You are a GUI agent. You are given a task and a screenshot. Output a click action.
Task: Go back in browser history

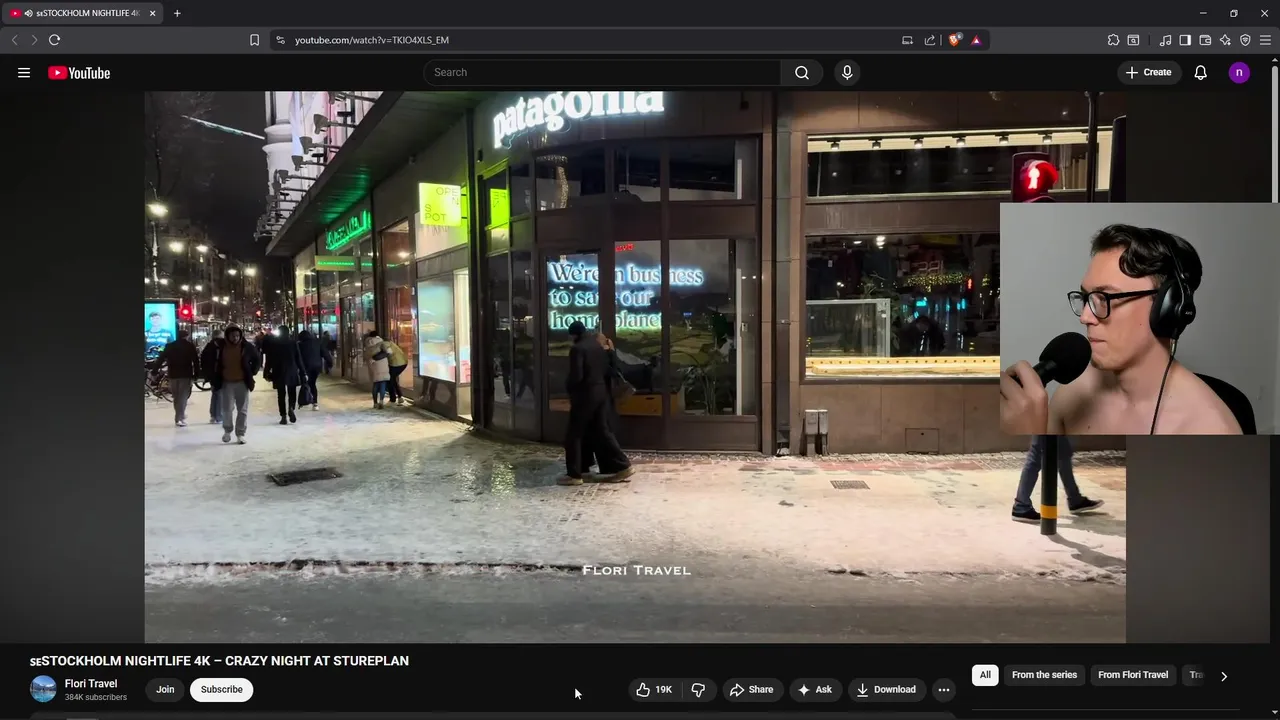14,40
